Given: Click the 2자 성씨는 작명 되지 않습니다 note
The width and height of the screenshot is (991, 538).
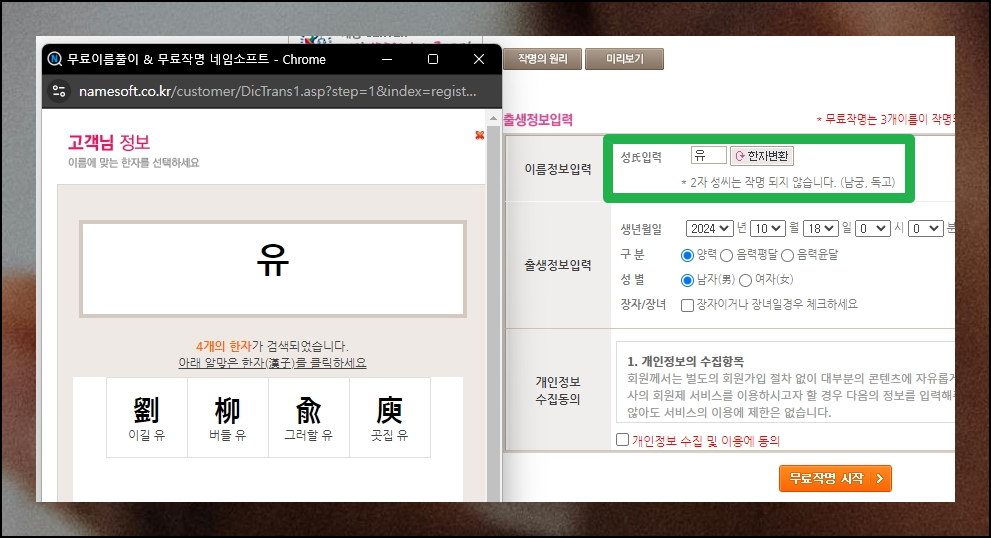Looking at the screenshot, I should pos(787,182).
